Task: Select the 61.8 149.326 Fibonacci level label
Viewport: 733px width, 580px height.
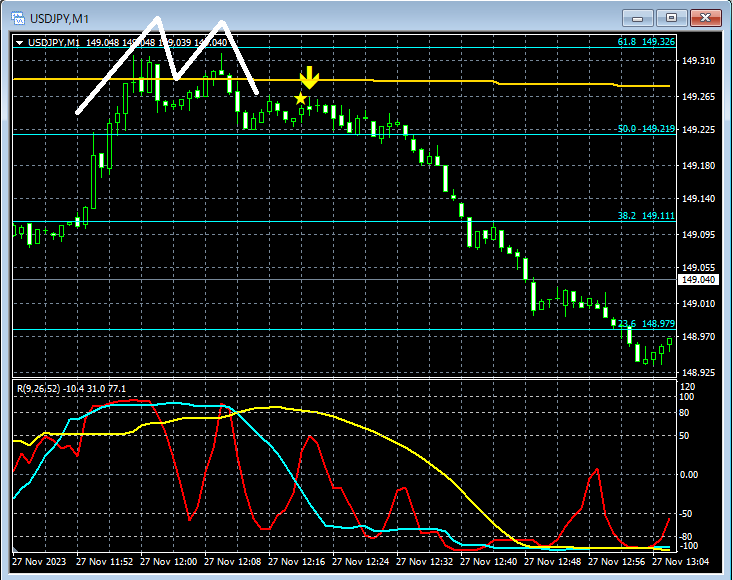Action: pos(646,42)
